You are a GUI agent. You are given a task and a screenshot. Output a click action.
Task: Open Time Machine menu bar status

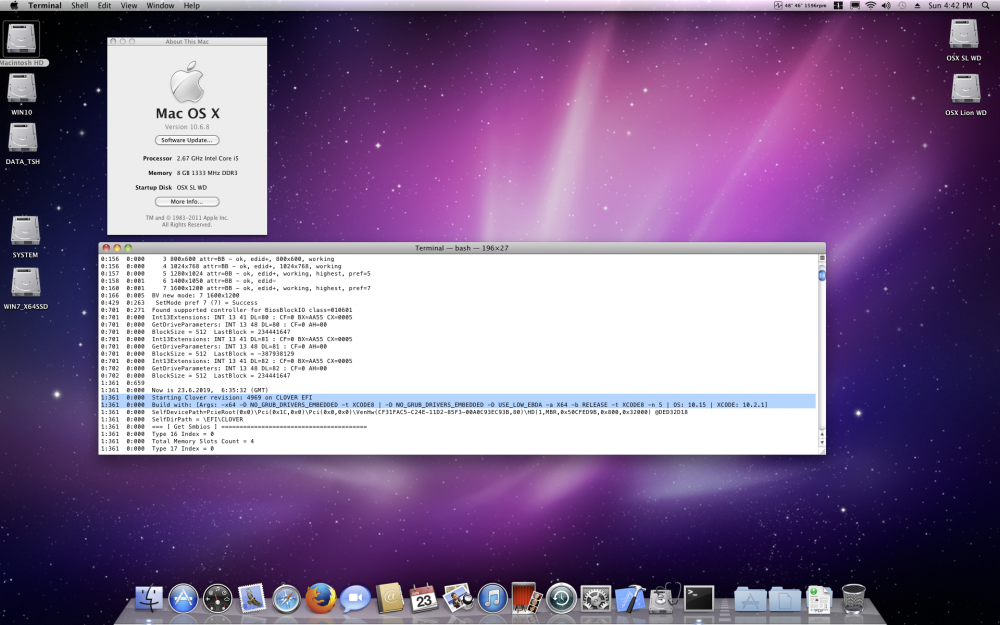(x=902, y=5)
